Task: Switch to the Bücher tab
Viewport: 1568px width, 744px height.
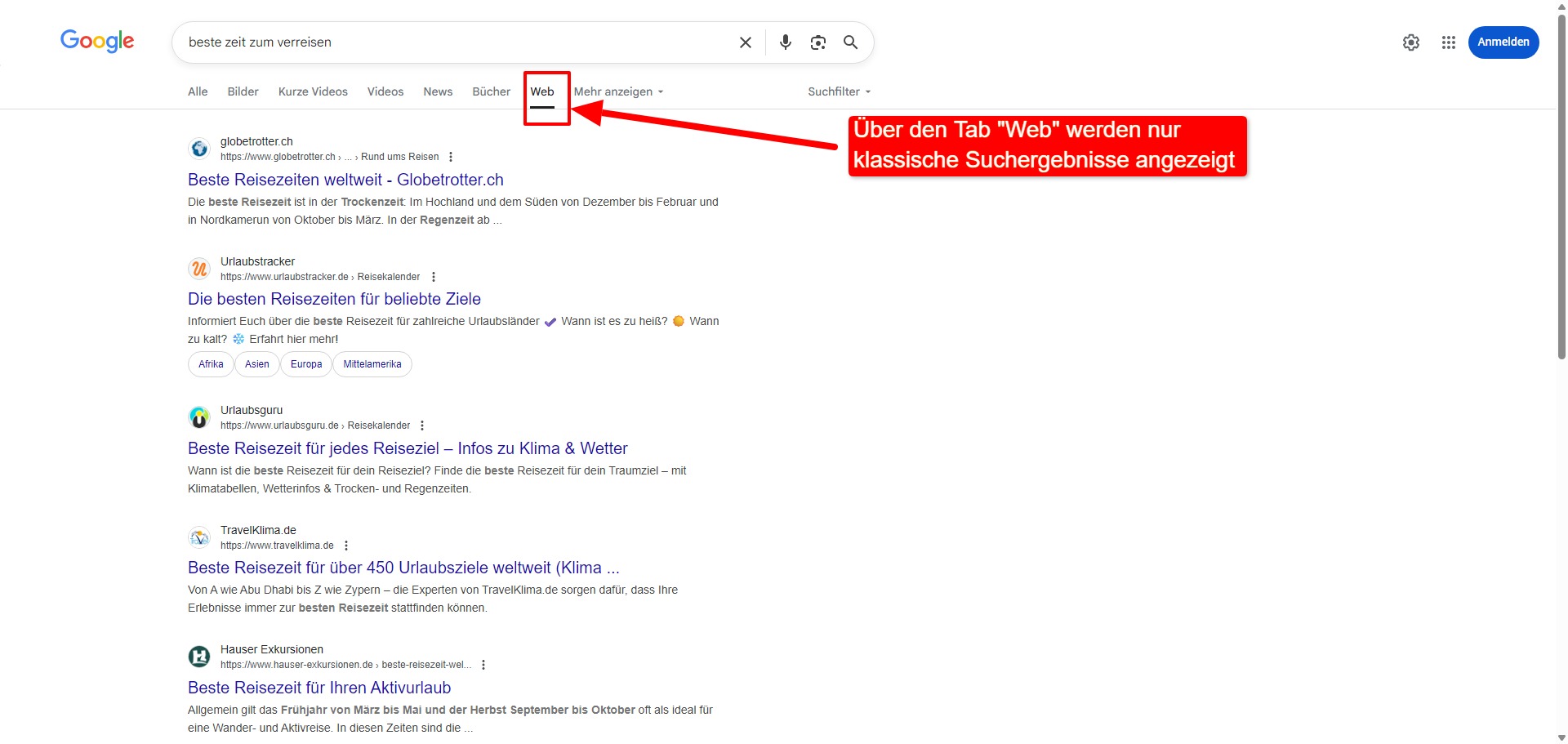Action: (491, 91)
